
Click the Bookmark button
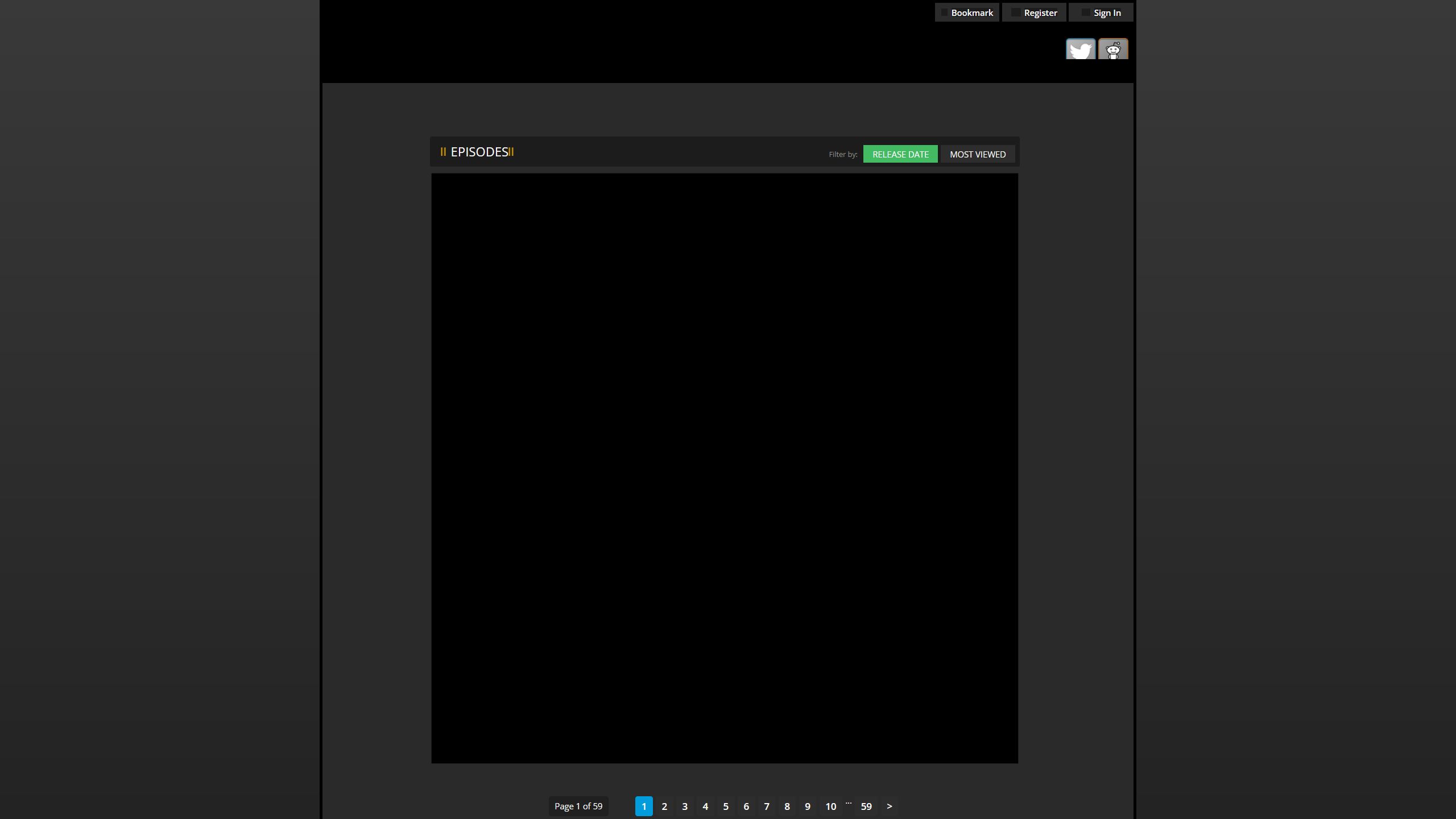click(x=967, y=13)
